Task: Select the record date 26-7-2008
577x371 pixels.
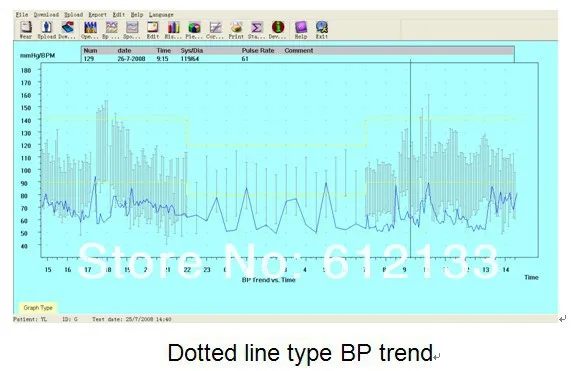Action: 131,59
